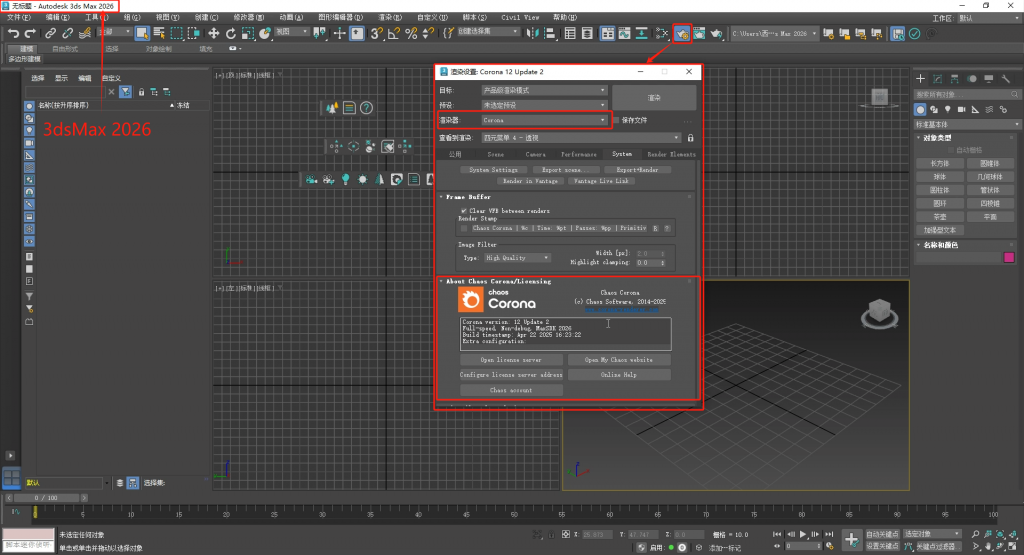Toggle filter icon in scene explorer toolbar
Image resolution: width=1024 pixels, height=555 pixels.
(125, 92)
